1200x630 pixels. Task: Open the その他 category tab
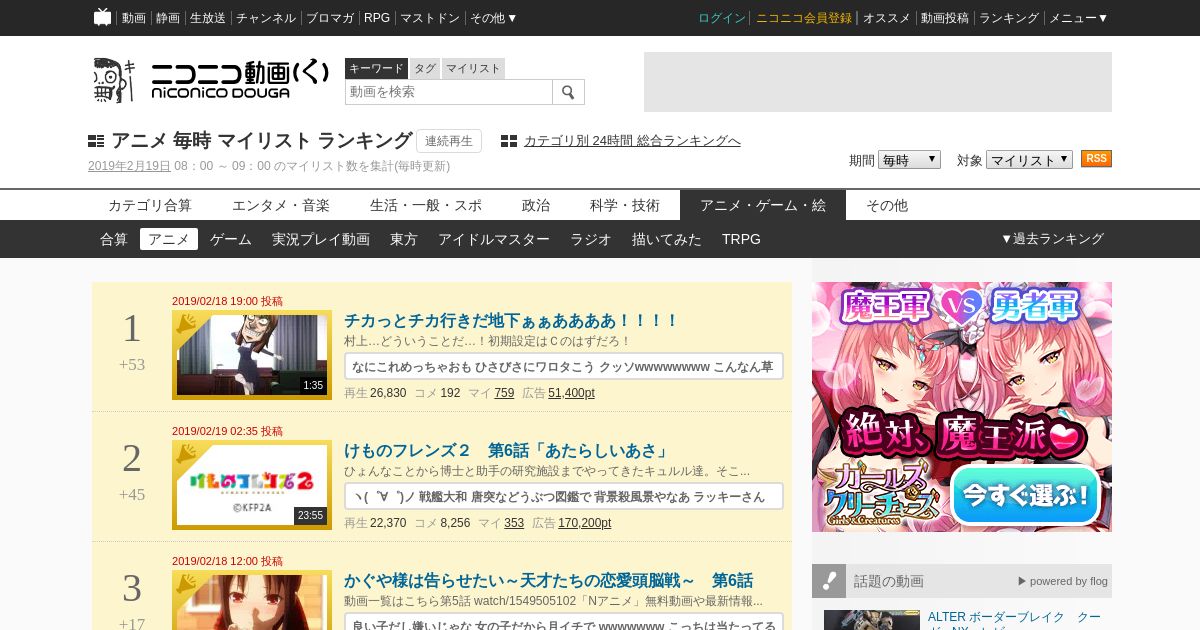pyautogui.click(x=887, y=205)
